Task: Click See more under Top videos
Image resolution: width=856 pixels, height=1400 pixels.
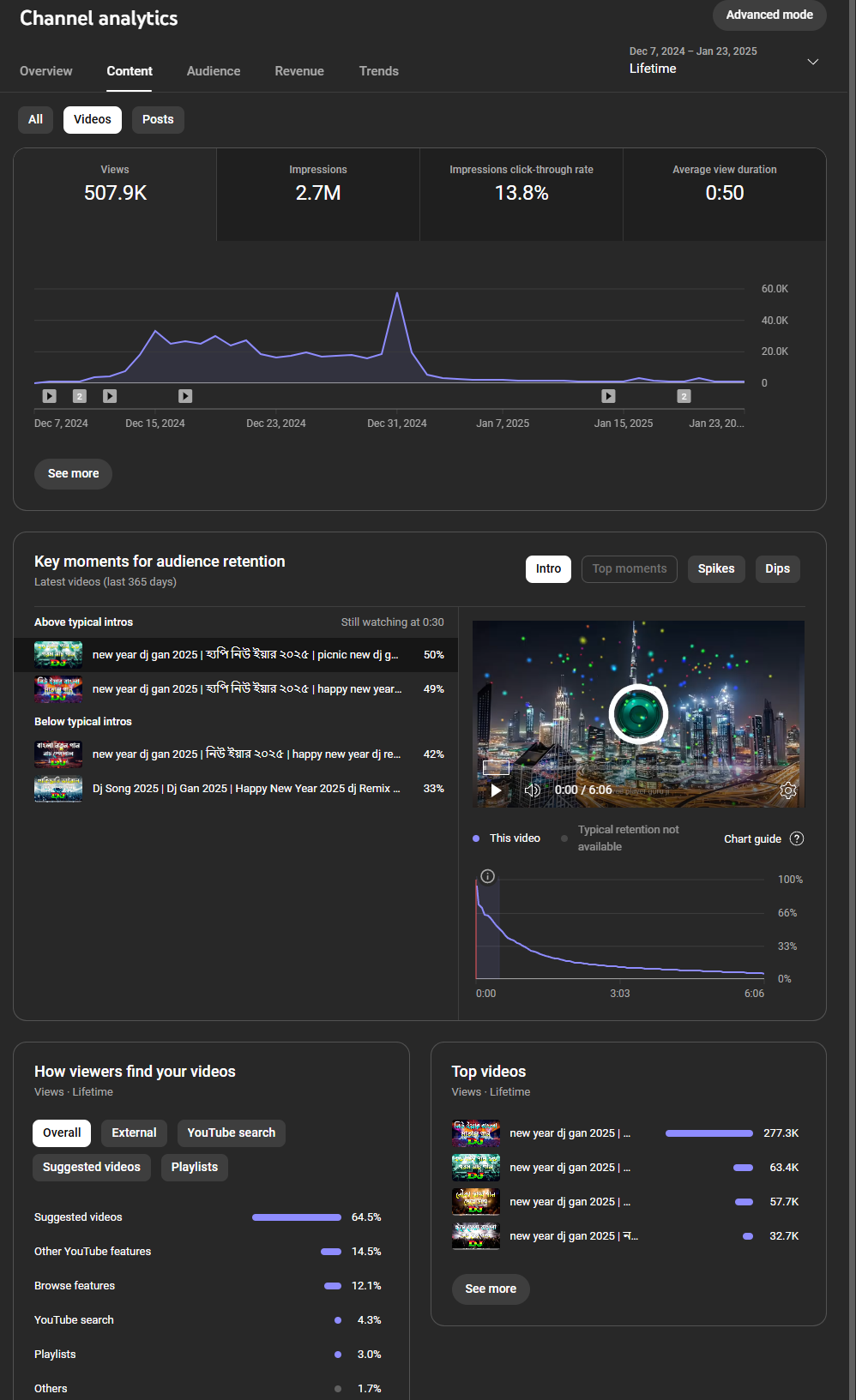Action: pos(491,1289)
